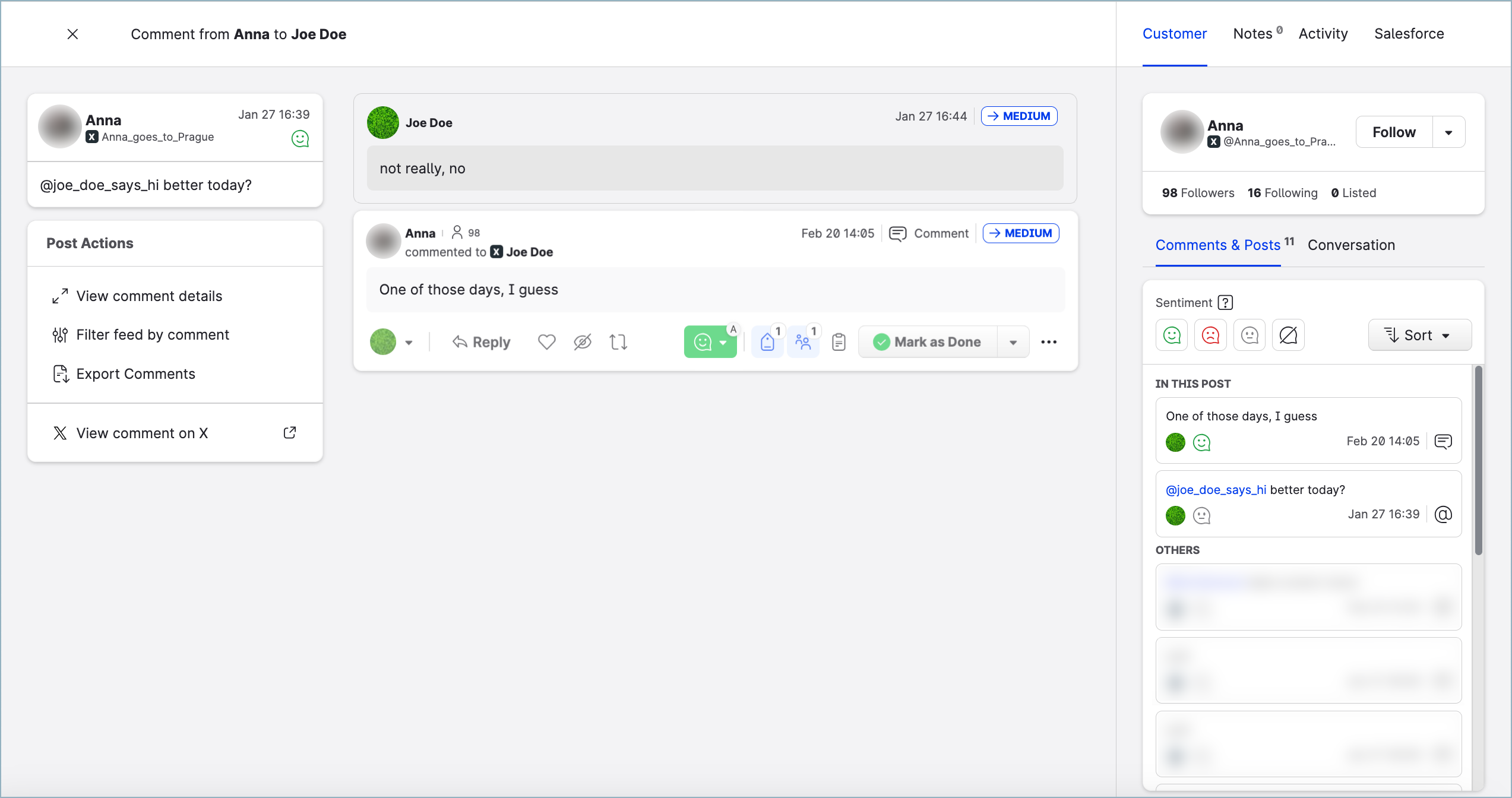Viewport: 1512px width, 798px height.
Task: Click the retweet repost icon
Action: [618, 342]
